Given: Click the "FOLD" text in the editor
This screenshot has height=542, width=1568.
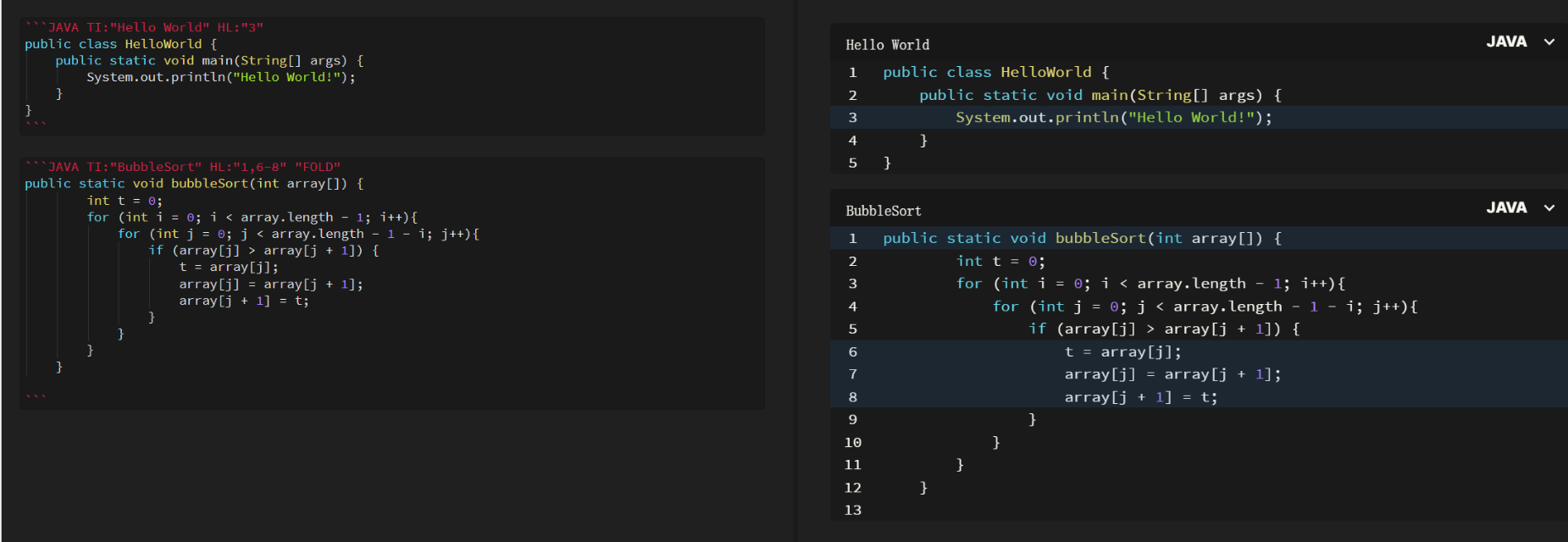Looking at the screenshot, I should pyautogui.click(x=318, y=167).
